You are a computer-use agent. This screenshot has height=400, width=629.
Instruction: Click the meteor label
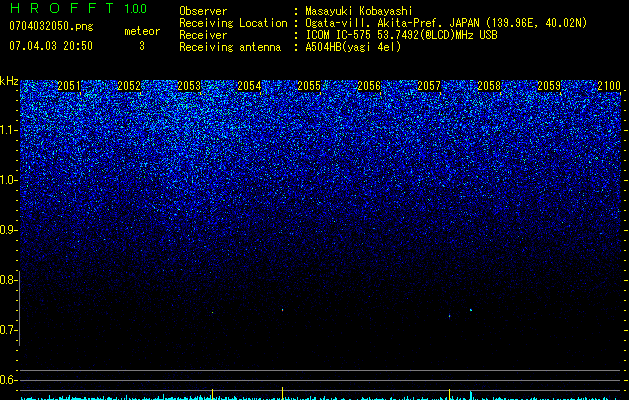(142, 31)
